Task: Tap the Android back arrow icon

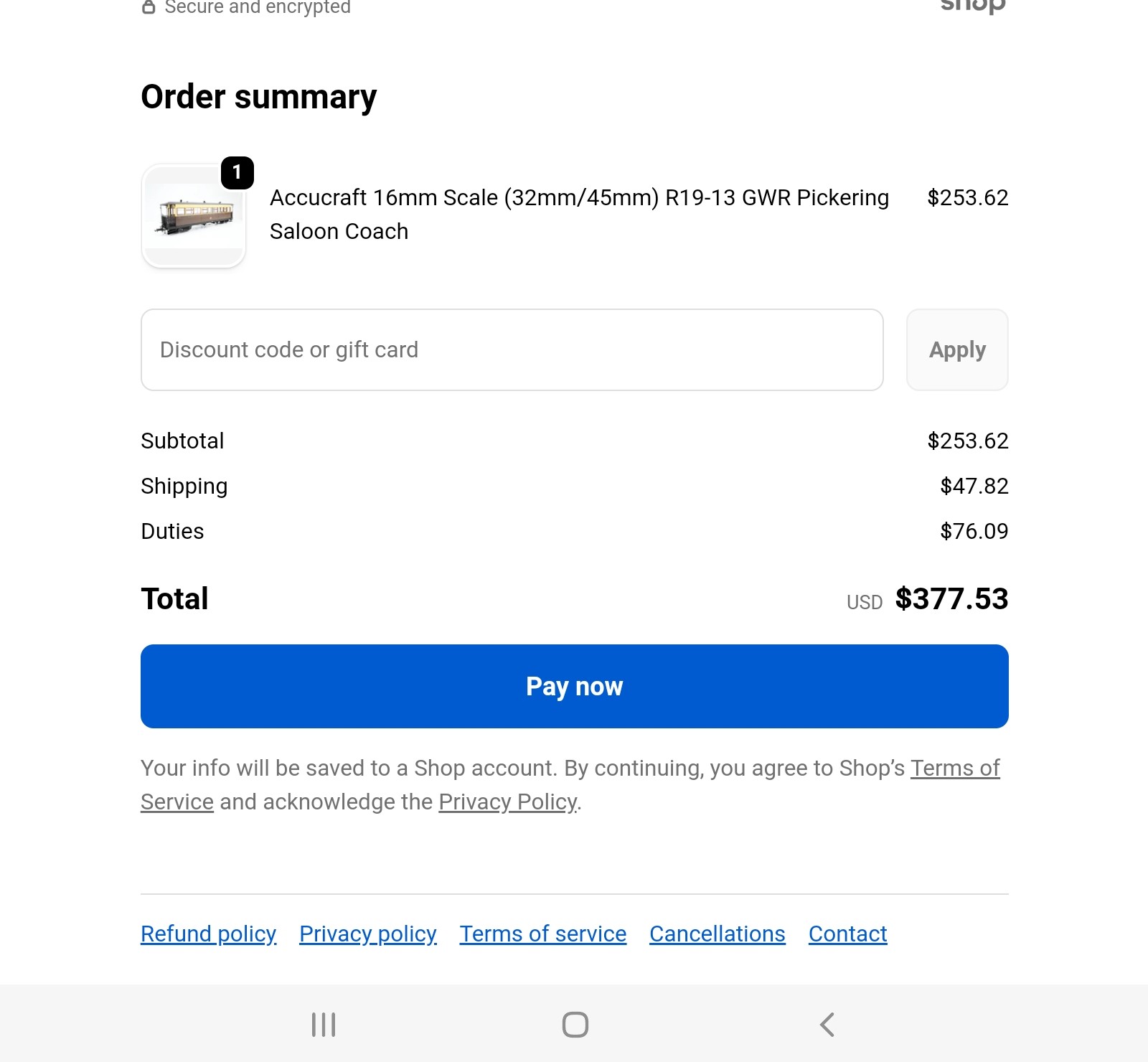Action: pyautogui.click(x=827, y=1024)
